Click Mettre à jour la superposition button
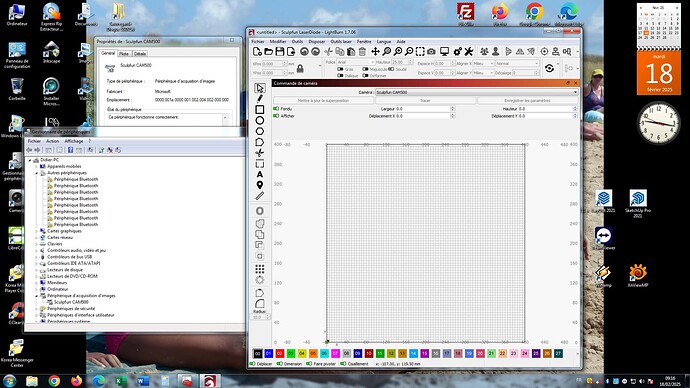The height and width of the screenshot is (388, 690). [x=323, y=101]
